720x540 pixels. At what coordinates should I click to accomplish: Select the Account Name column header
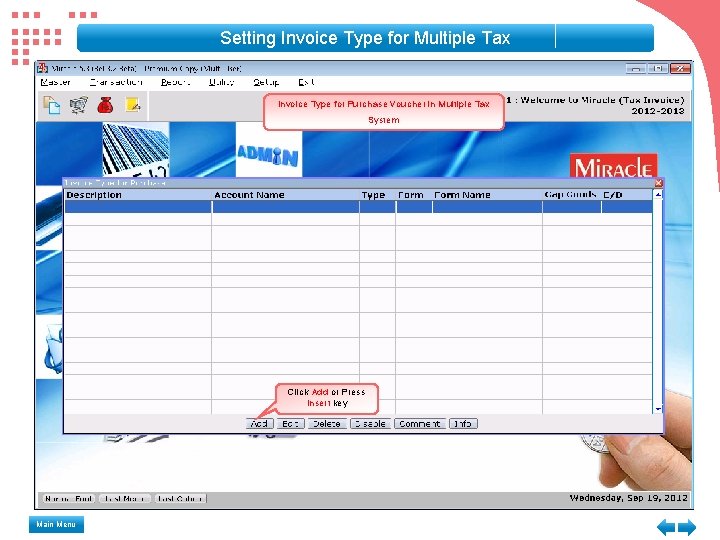click(285, 195)
